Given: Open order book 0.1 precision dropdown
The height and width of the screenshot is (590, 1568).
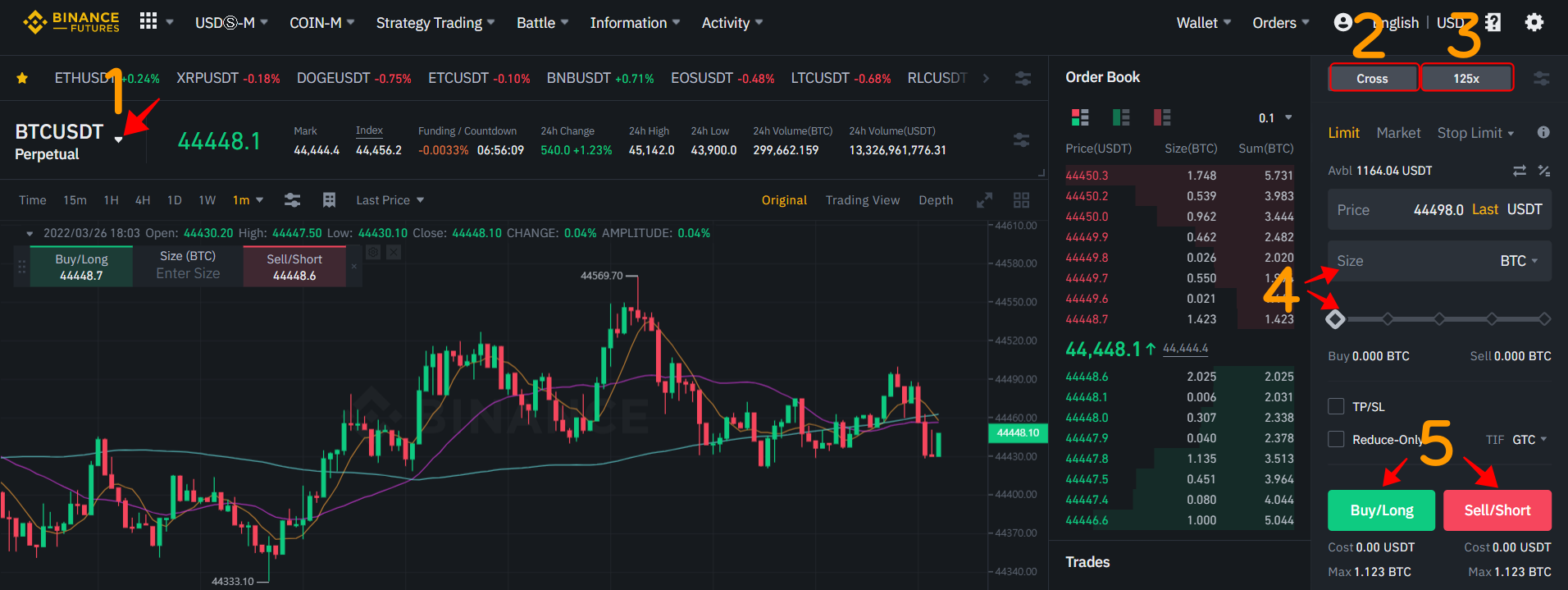Looking at the screenshot, I should (1275, 118).
